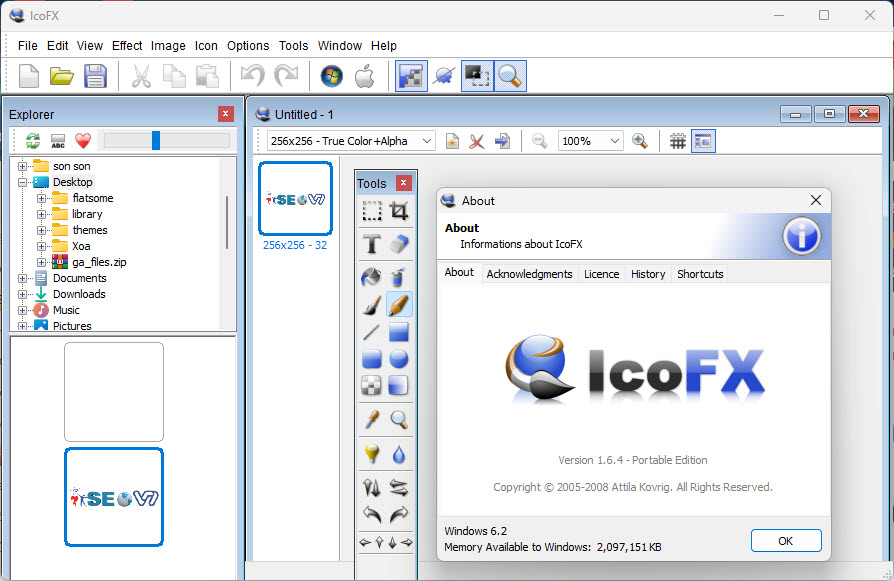
Task: Select the rectangular selection tool in the Tools panel
Action: 372,211
